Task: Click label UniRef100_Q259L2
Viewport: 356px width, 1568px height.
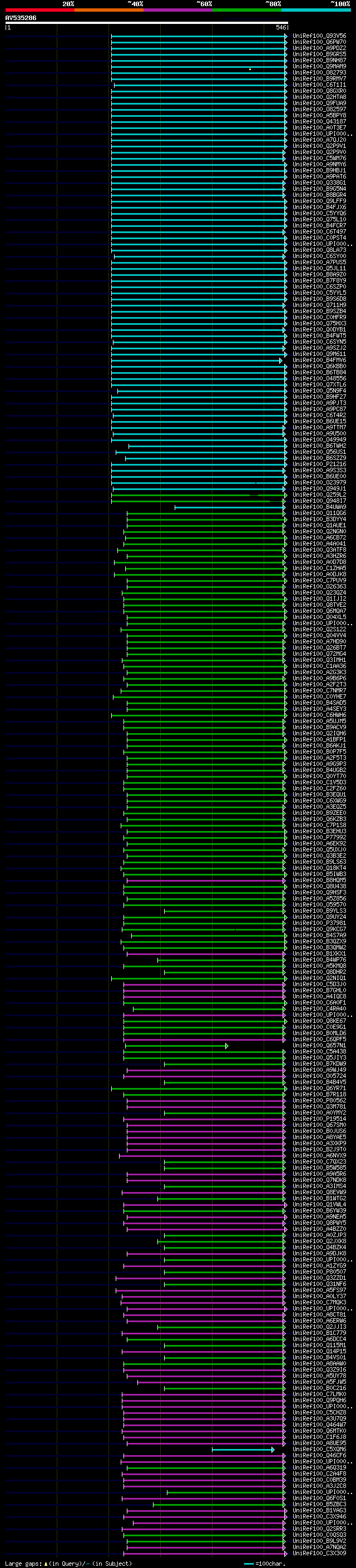Action: (x=319, y=495)
